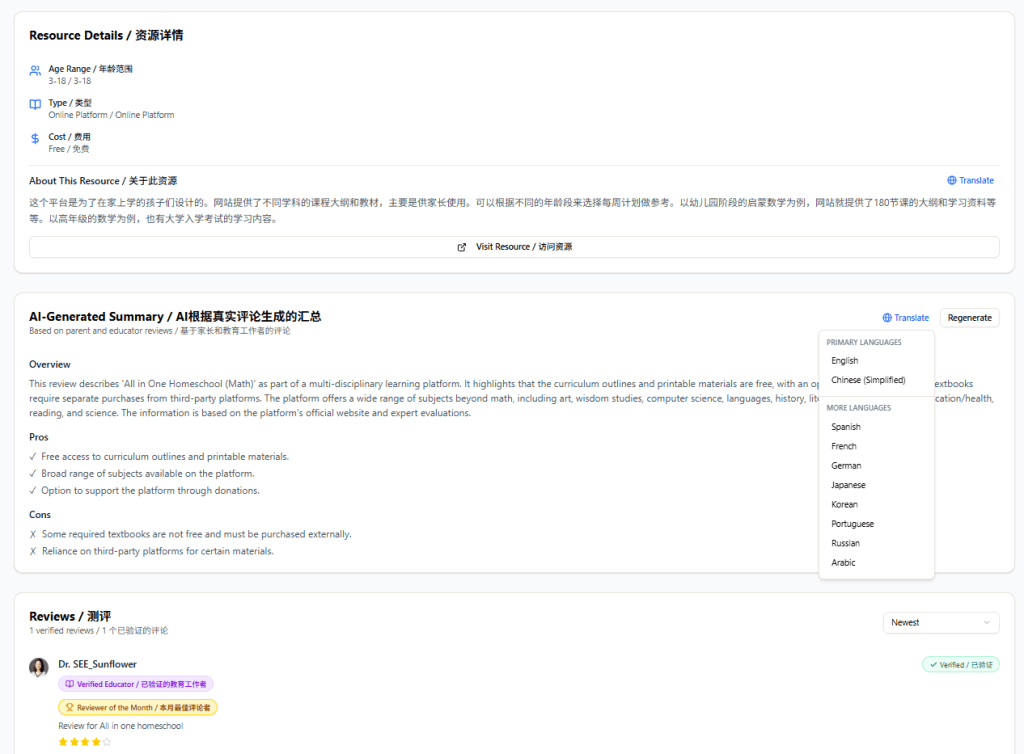Click the book icon in Verified Educator badge

[x=69, y=684]
